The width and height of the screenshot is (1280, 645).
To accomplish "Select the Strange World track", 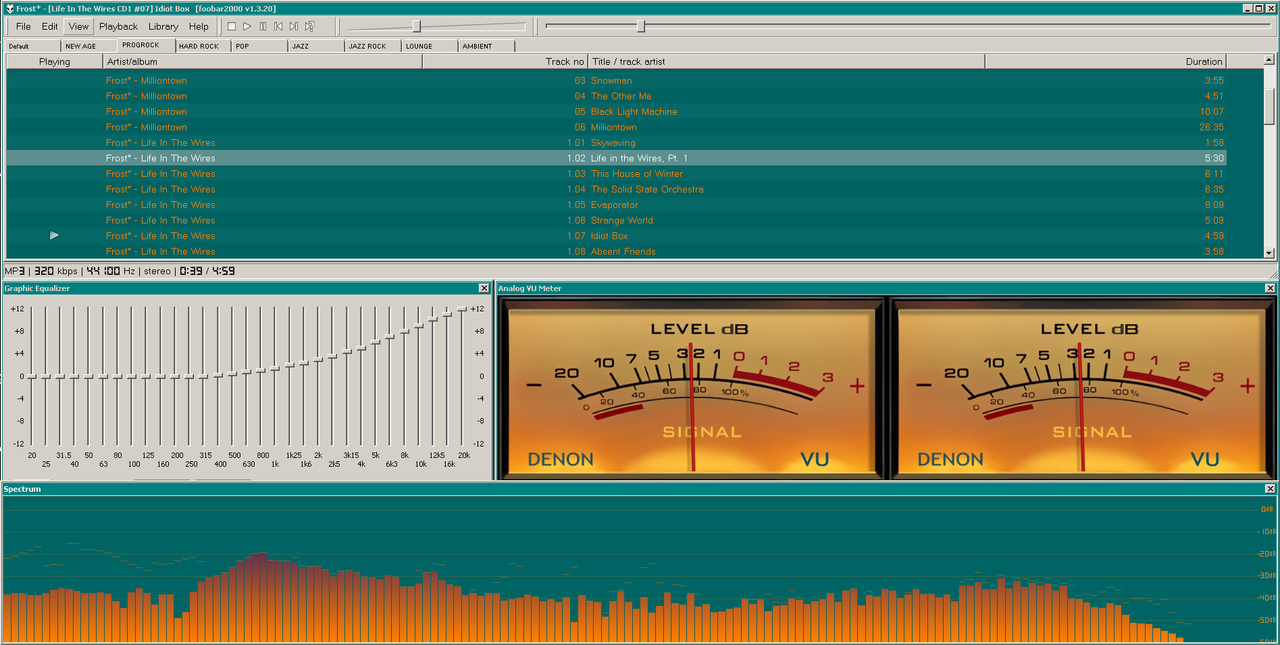I will coord(616,220).
